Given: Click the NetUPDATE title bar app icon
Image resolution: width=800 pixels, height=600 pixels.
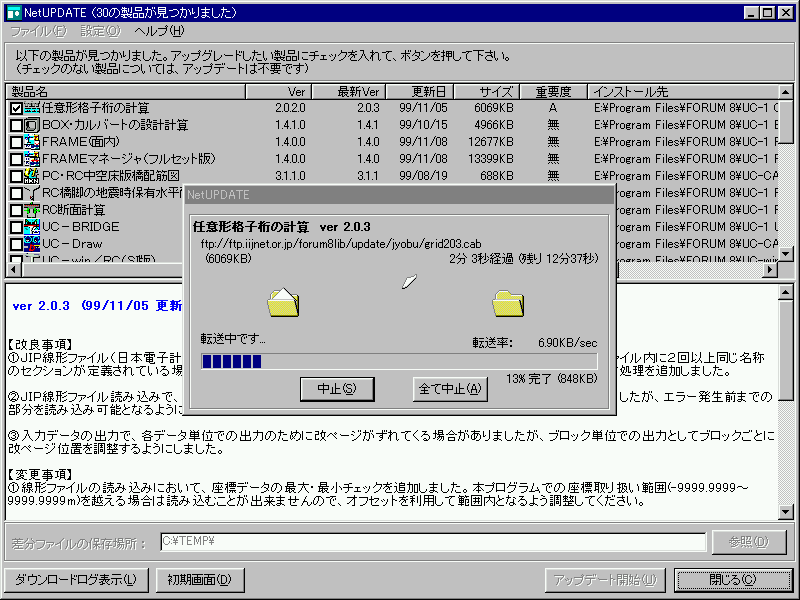Looking at the screenshot, I should coord(13,12).
